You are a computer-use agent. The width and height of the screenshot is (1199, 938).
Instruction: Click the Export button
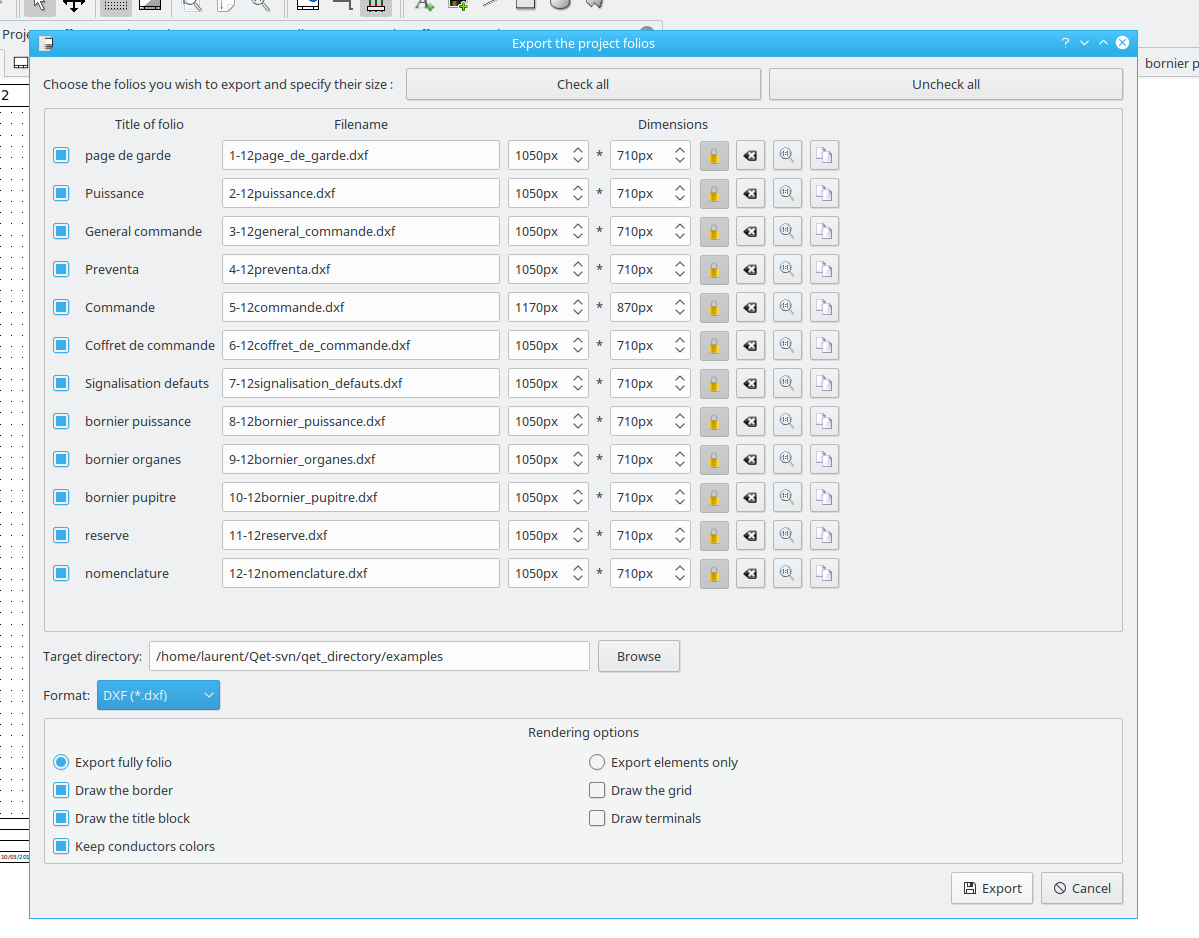(x=992, y=888)
